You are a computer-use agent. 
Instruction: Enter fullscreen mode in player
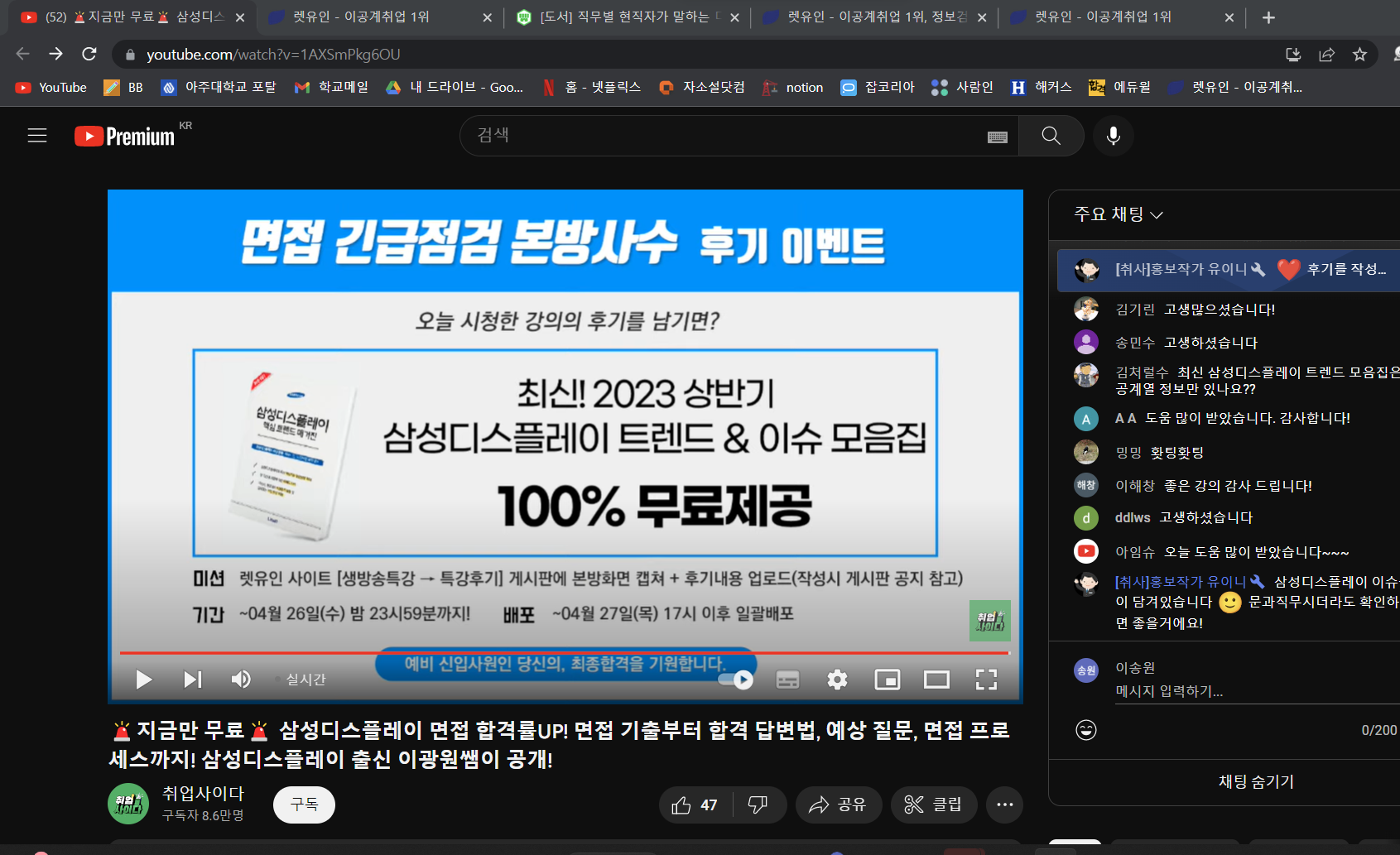986,680
